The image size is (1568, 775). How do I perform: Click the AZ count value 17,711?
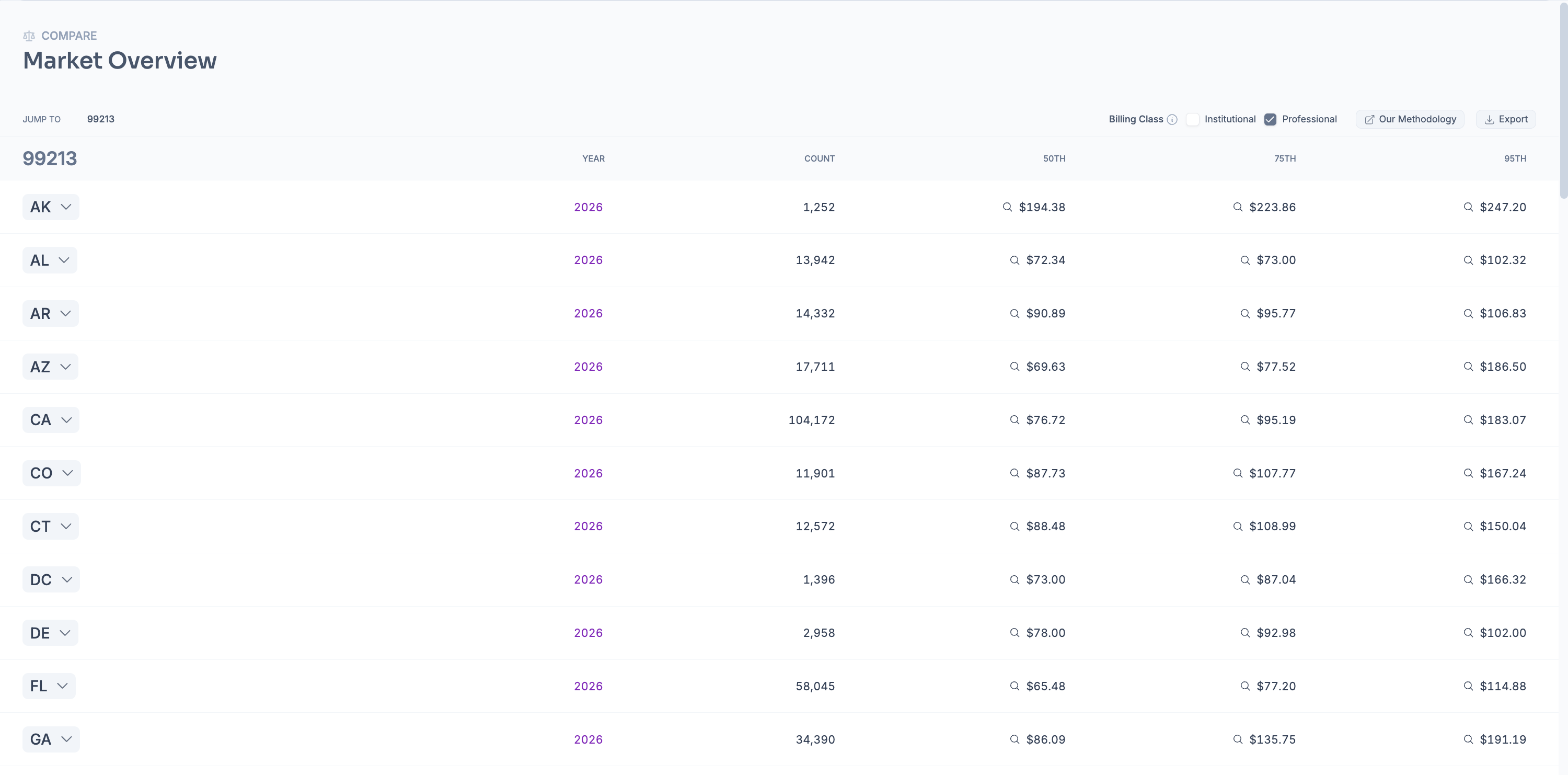click(x=815, y=367)
